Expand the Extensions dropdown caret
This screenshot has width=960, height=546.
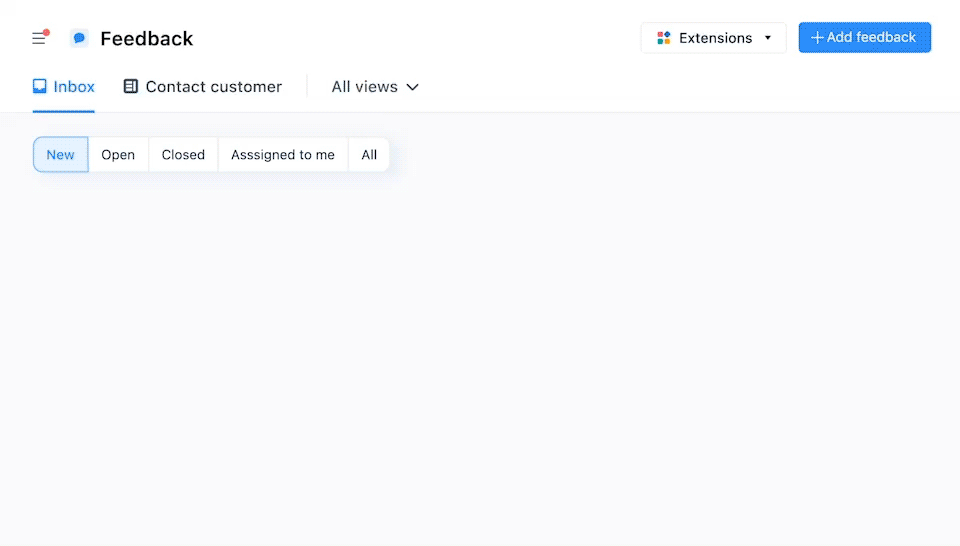[x=768, y=38]
